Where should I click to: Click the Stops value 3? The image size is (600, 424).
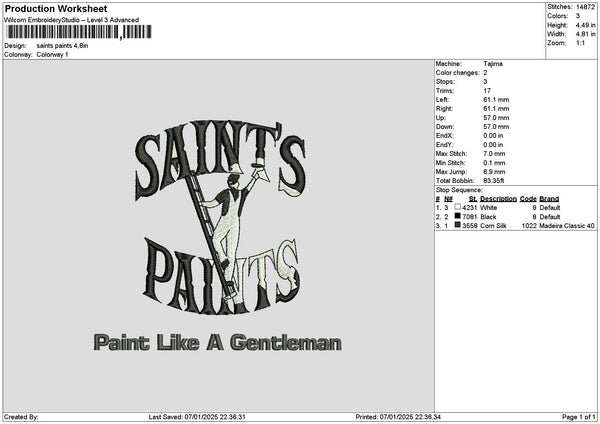click(485, 82)
